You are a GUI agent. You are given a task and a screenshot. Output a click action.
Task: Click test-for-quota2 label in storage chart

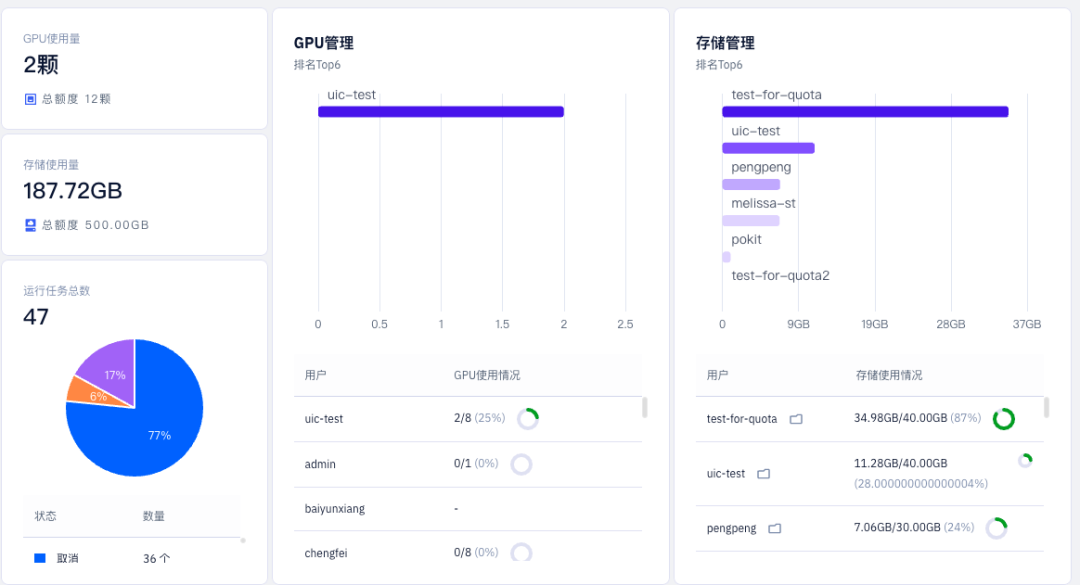[780, 276]
